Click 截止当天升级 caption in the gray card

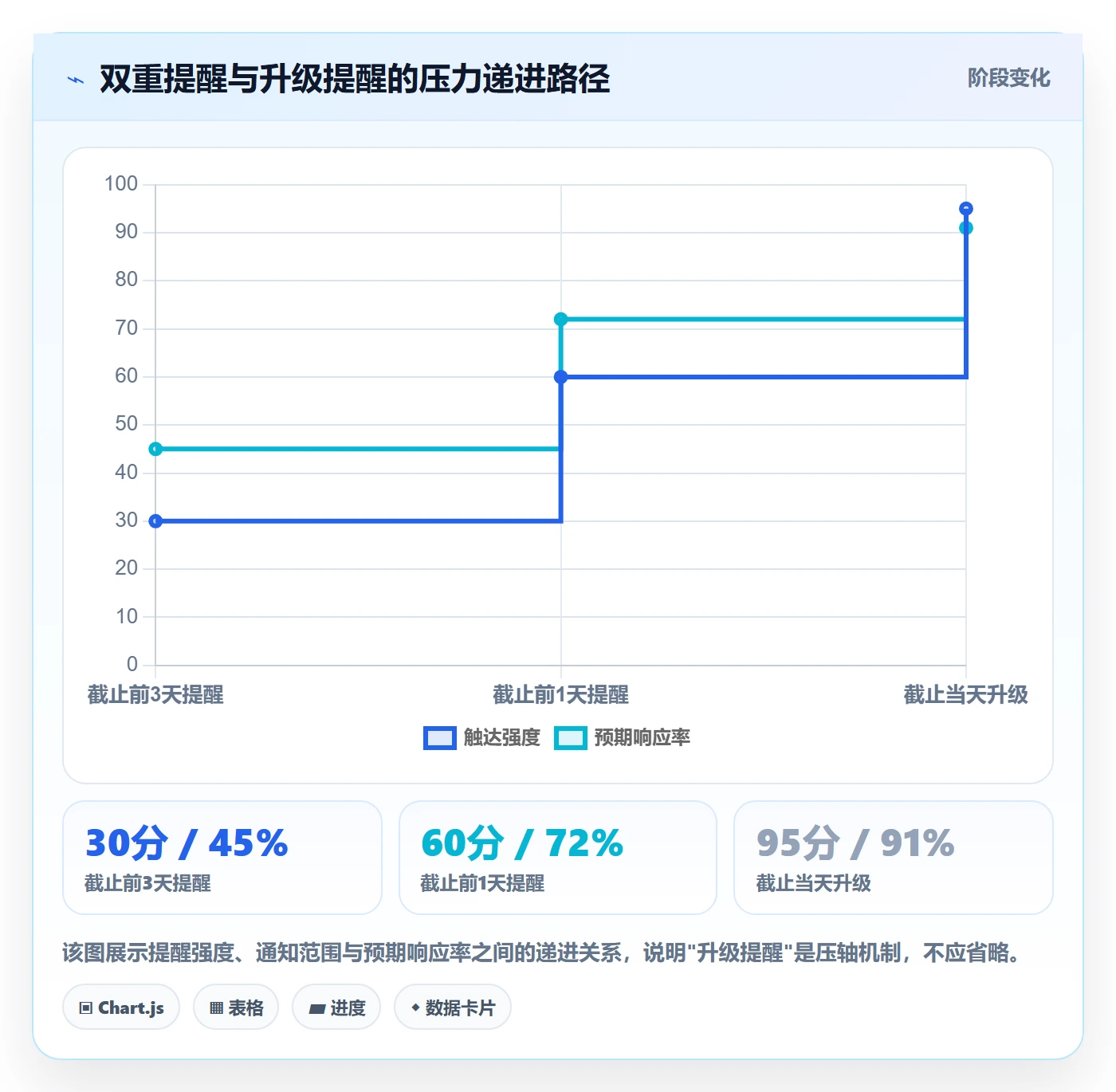click(x=813, y=883)
